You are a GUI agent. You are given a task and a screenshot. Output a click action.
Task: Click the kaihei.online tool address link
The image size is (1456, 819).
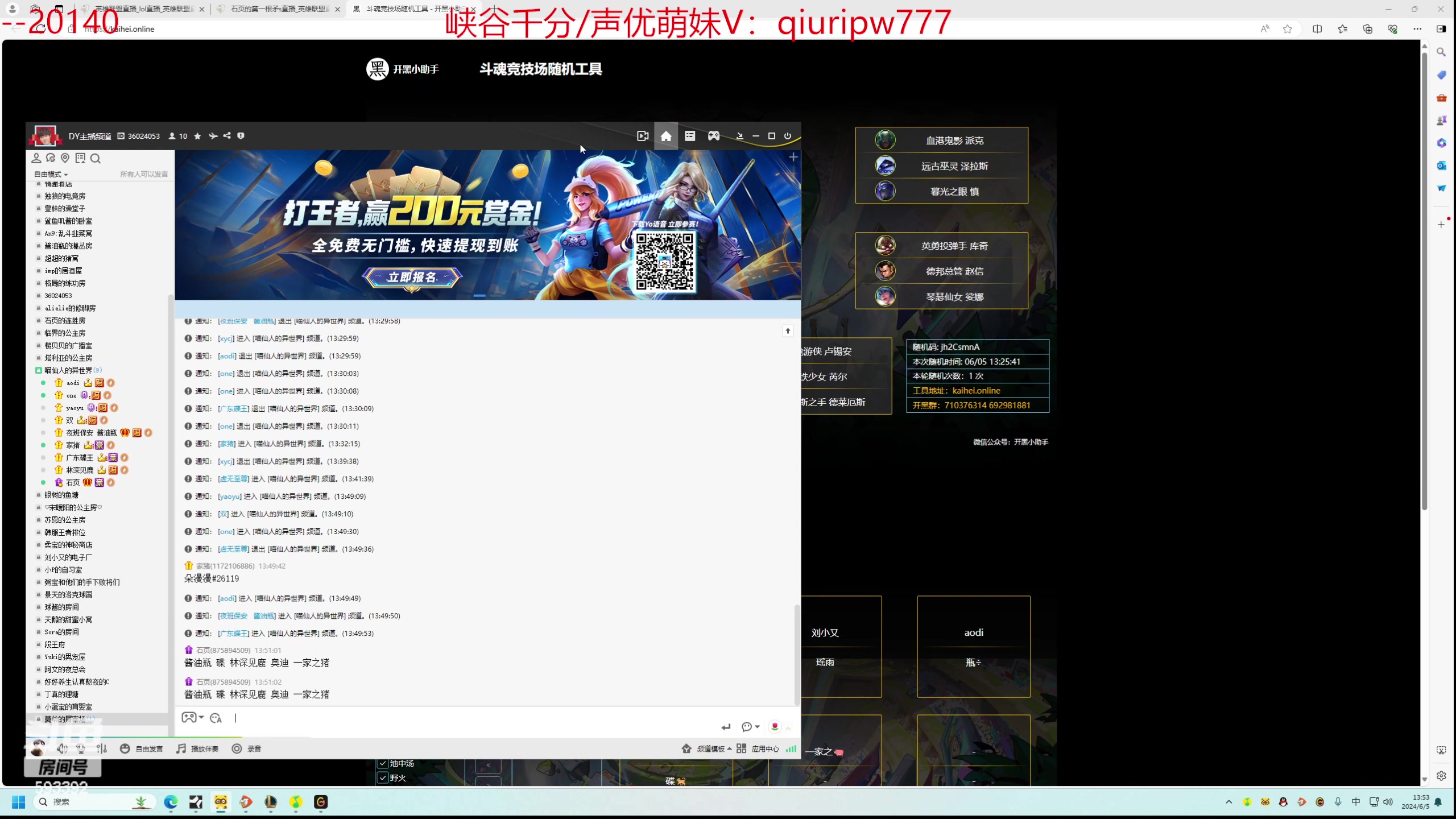click(976, 391)
